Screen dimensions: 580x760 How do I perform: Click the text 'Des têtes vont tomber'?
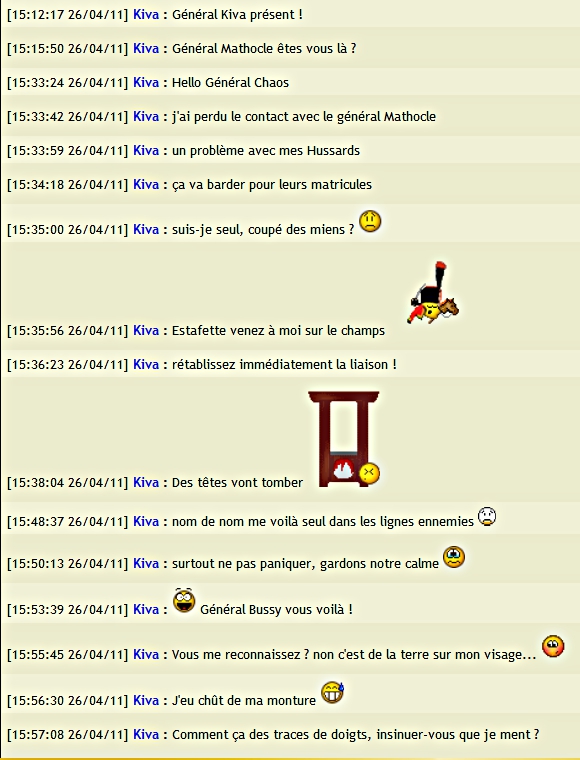(x=237, y=482)
